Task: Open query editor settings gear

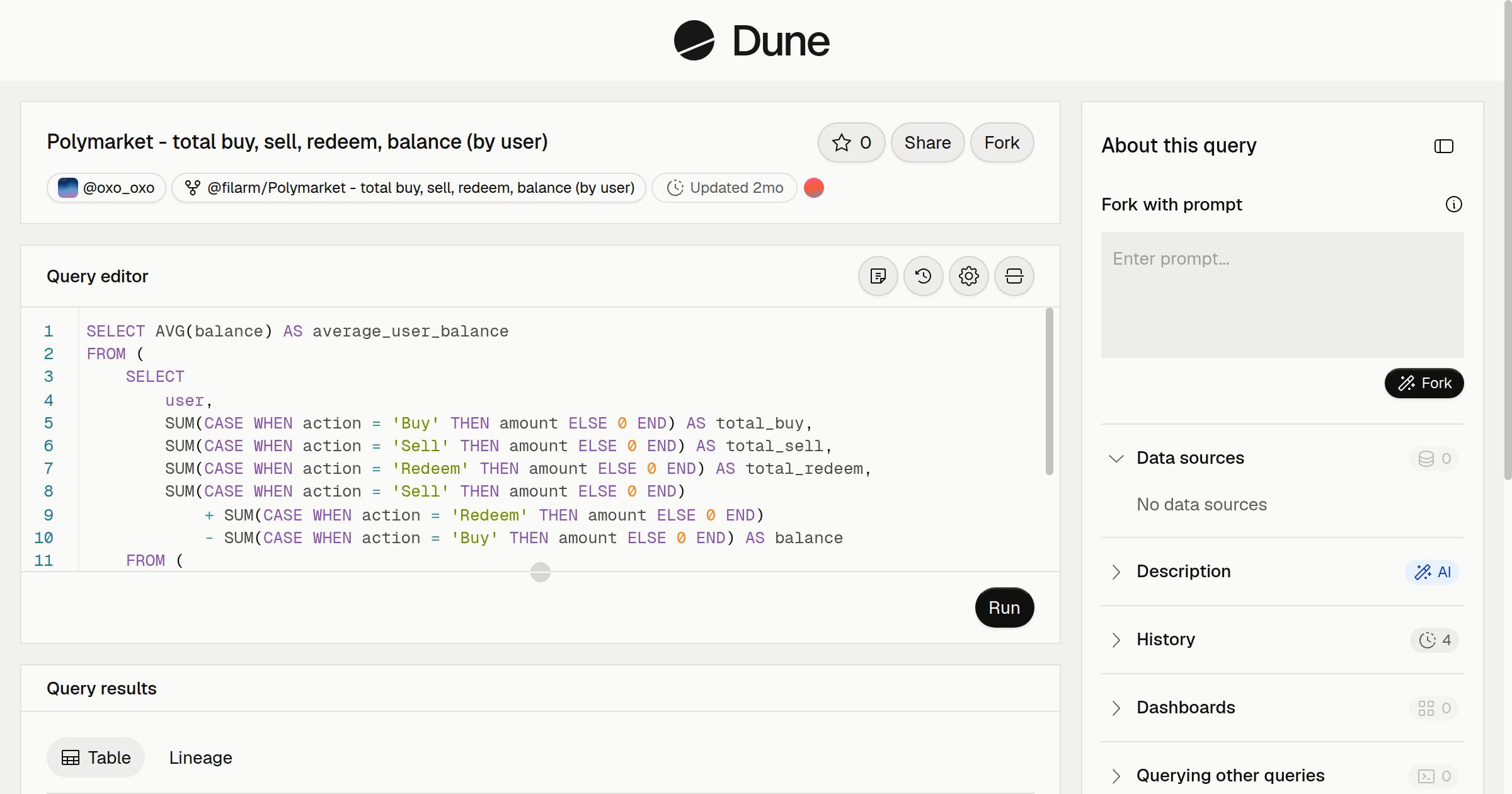Action: pyautogui.click(x=969, y=276)
